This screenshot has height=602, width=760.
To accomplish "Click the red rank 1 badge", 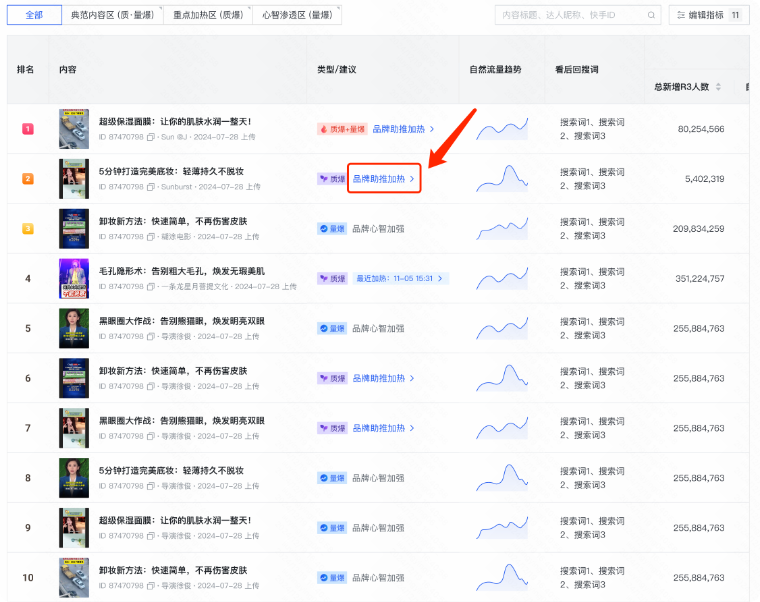I will coord(28,129).
